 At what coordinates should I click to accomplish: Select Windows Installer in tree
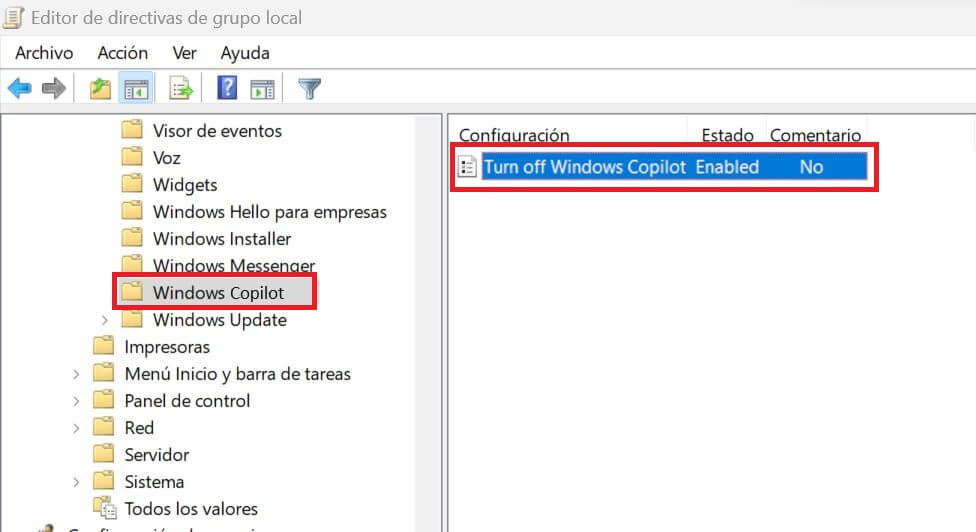222,239
